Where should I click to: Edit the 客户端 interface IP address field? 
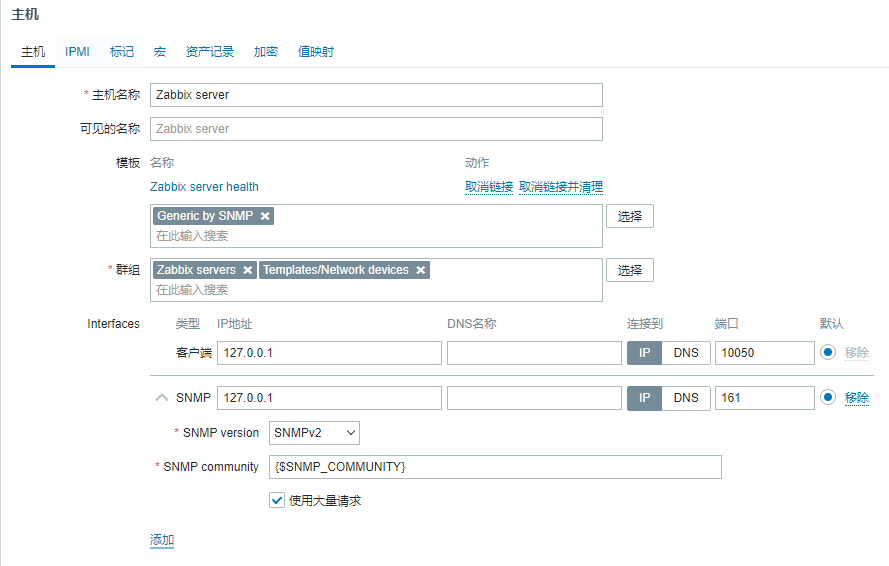pyautogui.click(x=329, y=353)
